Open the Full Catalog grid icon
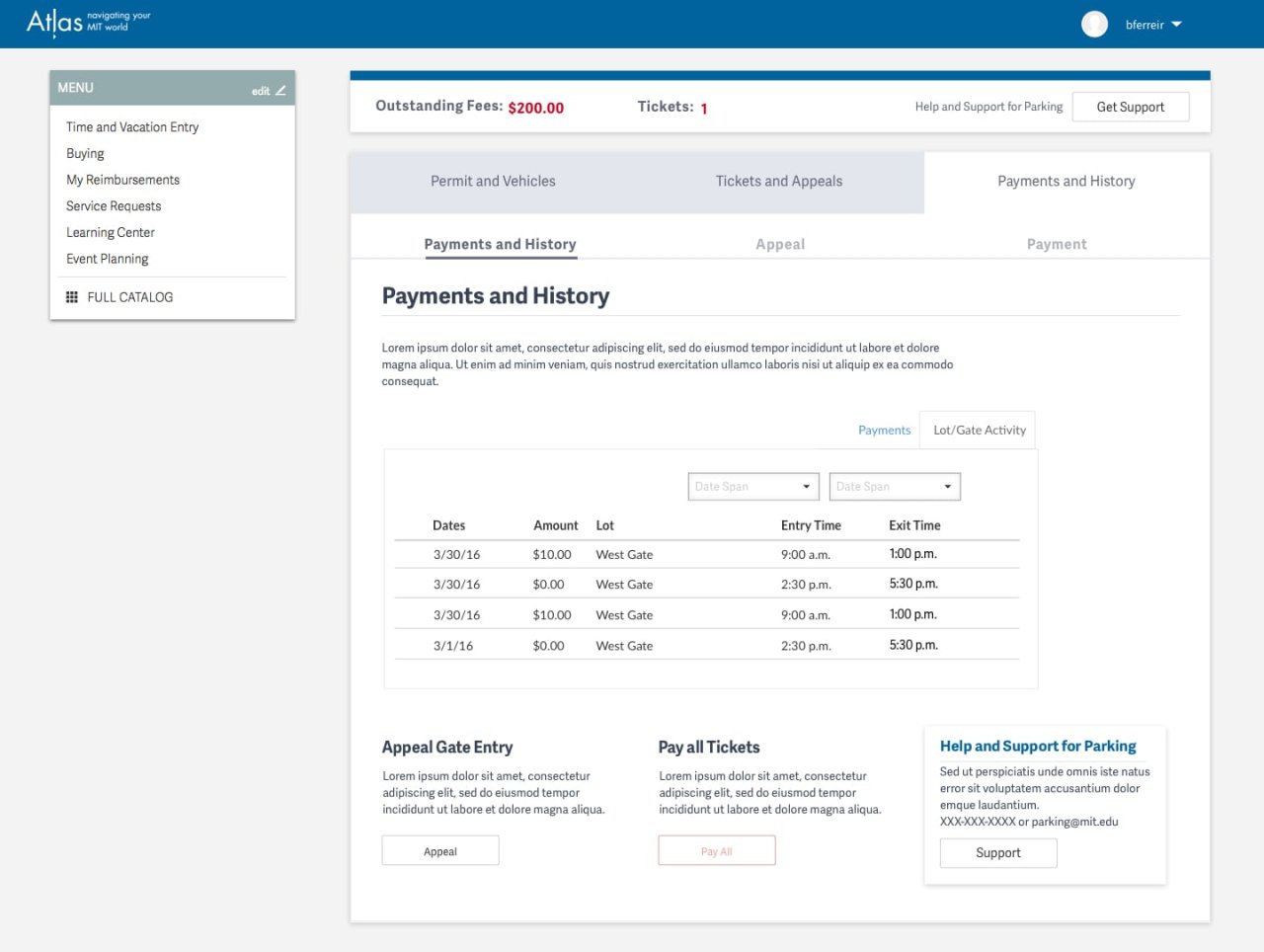This screenshot has height=952, width=1264. tap(72, 297)
